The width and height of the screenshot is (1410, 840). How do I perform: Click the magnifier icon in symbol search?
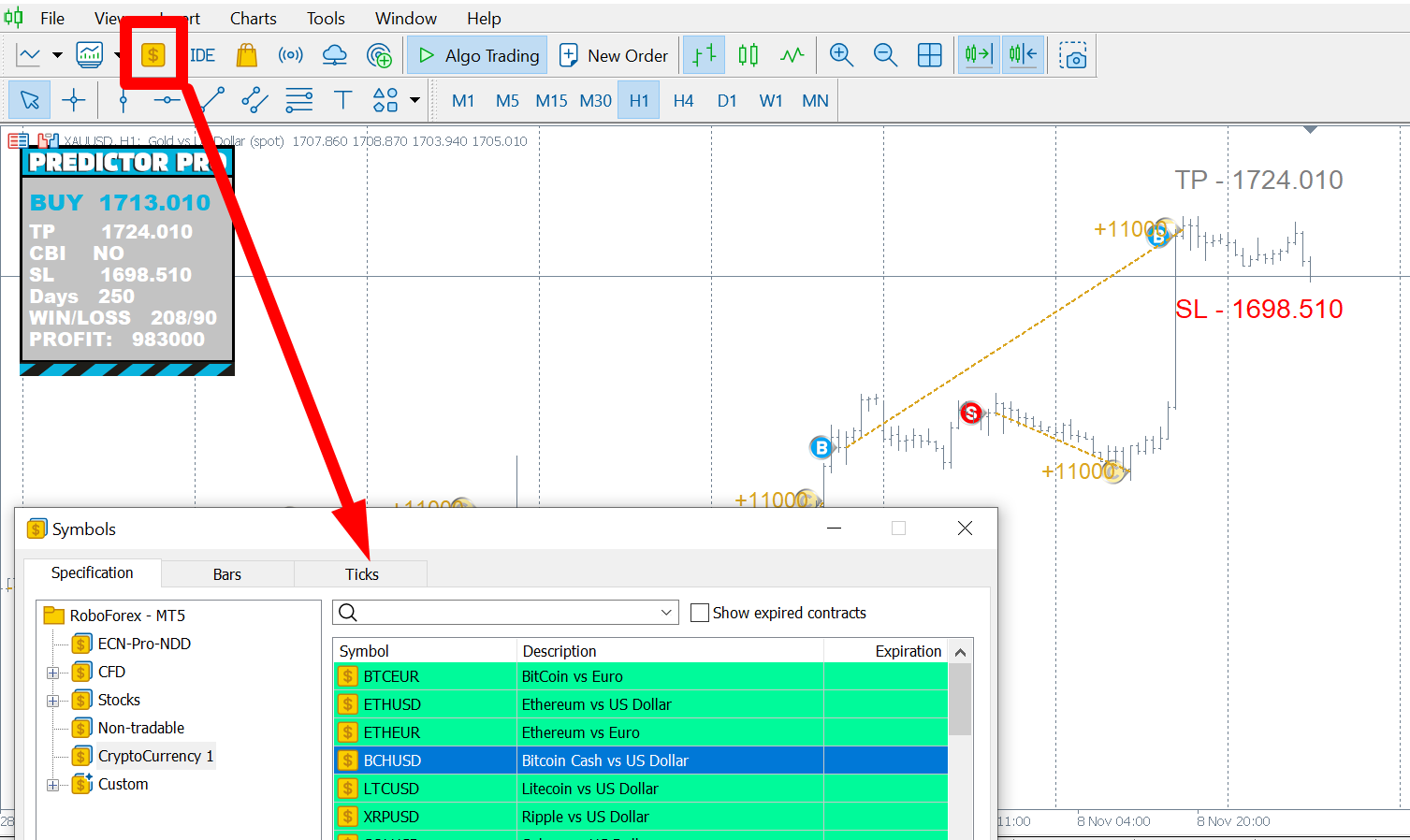[x=348, y=613]
